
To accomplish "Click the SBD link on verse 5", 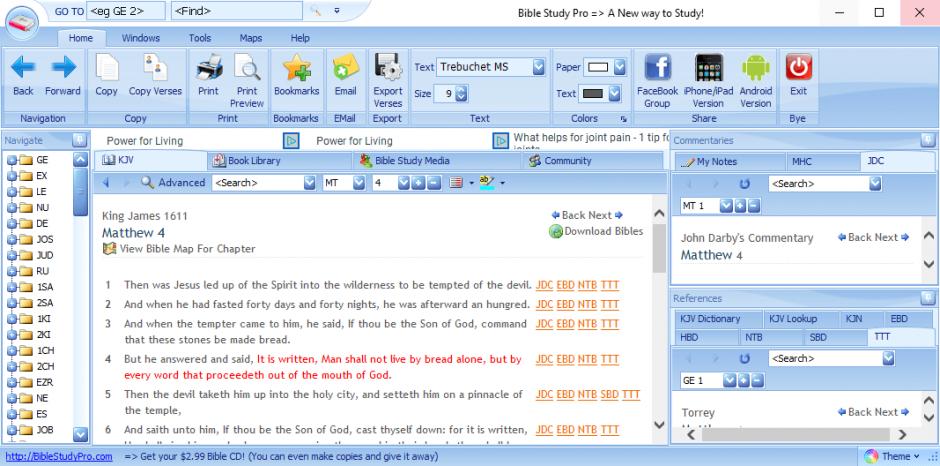I will click(609, 395).
